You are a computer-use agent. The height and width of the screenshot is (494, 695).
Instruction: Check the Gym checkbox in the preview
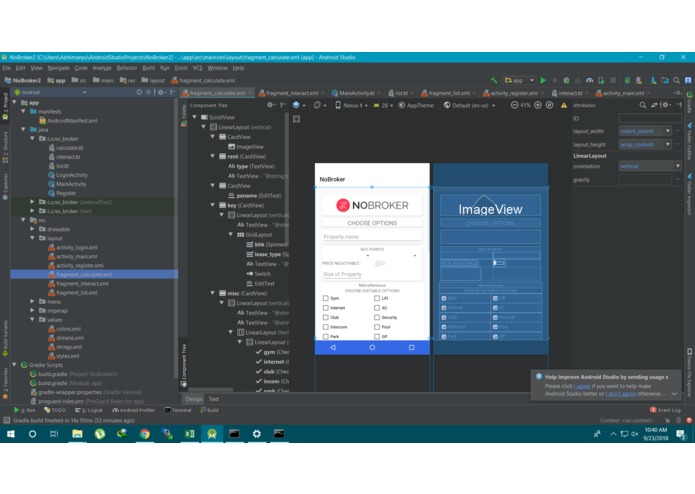[326, 298]
